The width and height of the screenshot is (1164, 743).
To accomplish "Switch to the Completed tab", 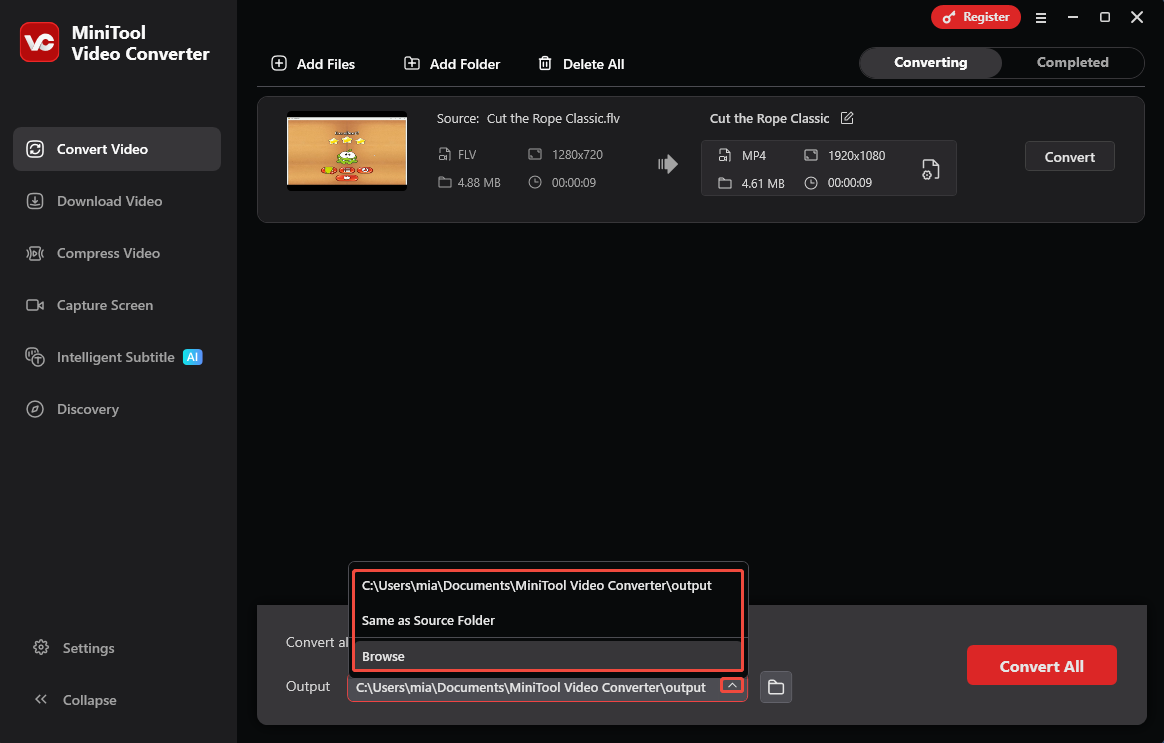I will 1071,62.
